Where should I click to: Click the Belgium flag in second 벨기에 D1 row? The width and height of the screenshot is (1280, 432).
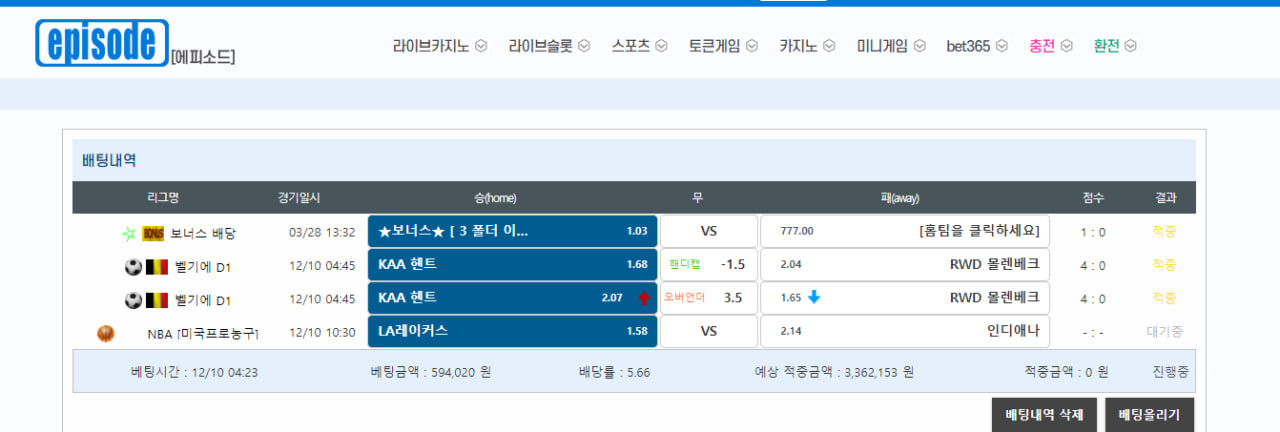pos(157,300)
